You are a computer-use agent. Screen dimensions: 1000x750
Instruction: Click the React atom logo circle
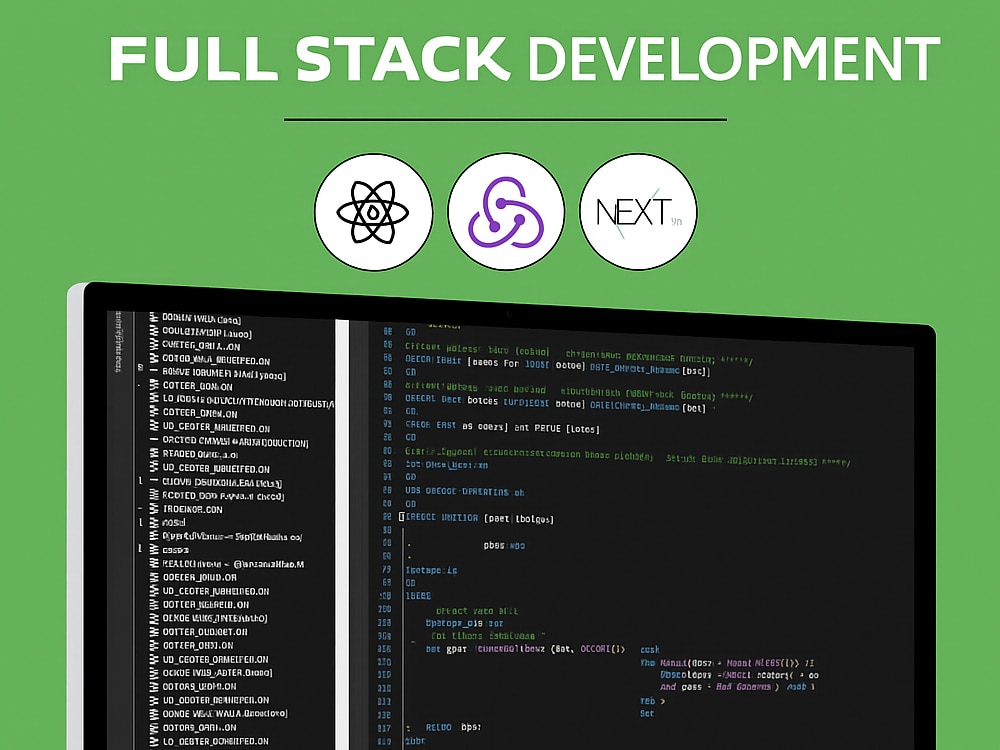point(374,212)
